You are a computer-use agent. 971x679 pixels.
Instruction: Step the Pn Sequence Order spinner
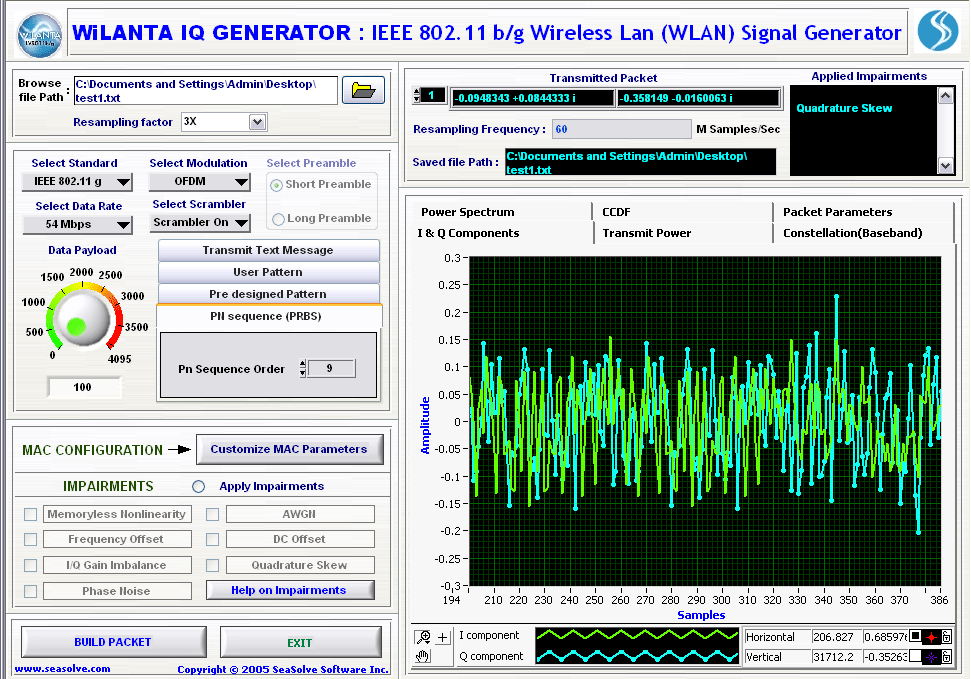(x=302, y=369)
